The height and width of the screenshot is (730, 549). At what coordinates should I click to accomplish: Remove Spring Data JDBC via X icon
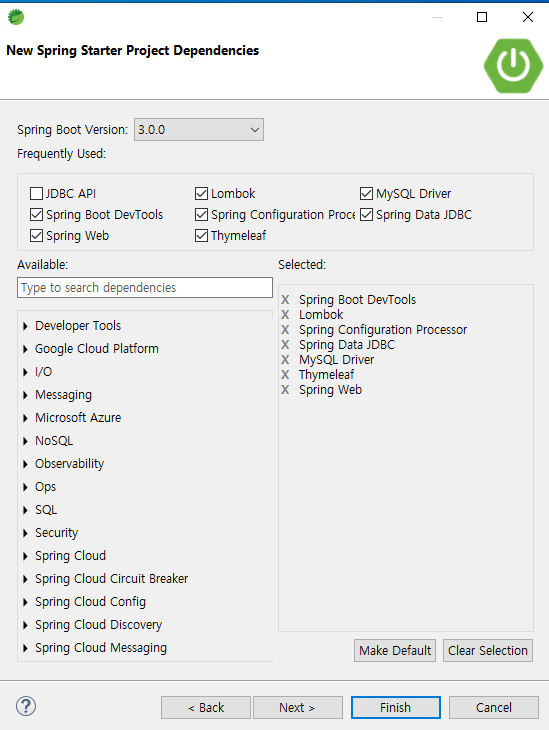(x=285, y=345)
